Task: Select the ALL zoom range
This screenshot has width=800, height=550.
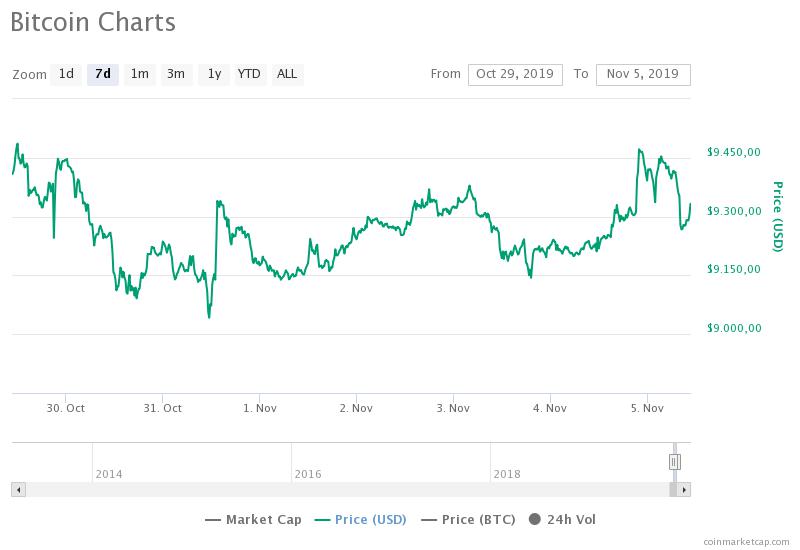Action: click(287, 74)
